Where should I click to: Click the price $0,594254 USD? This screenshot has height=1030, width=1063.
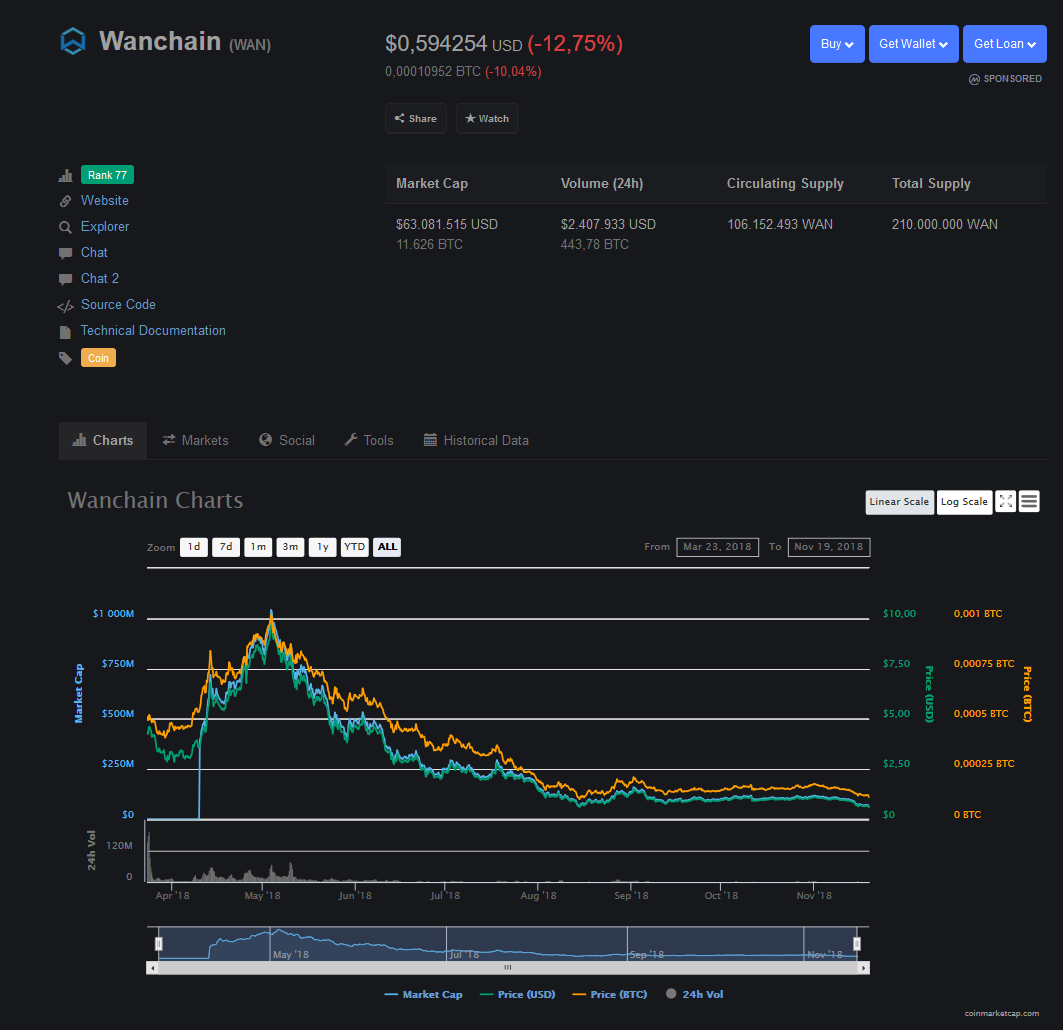[x=454, y=44]
